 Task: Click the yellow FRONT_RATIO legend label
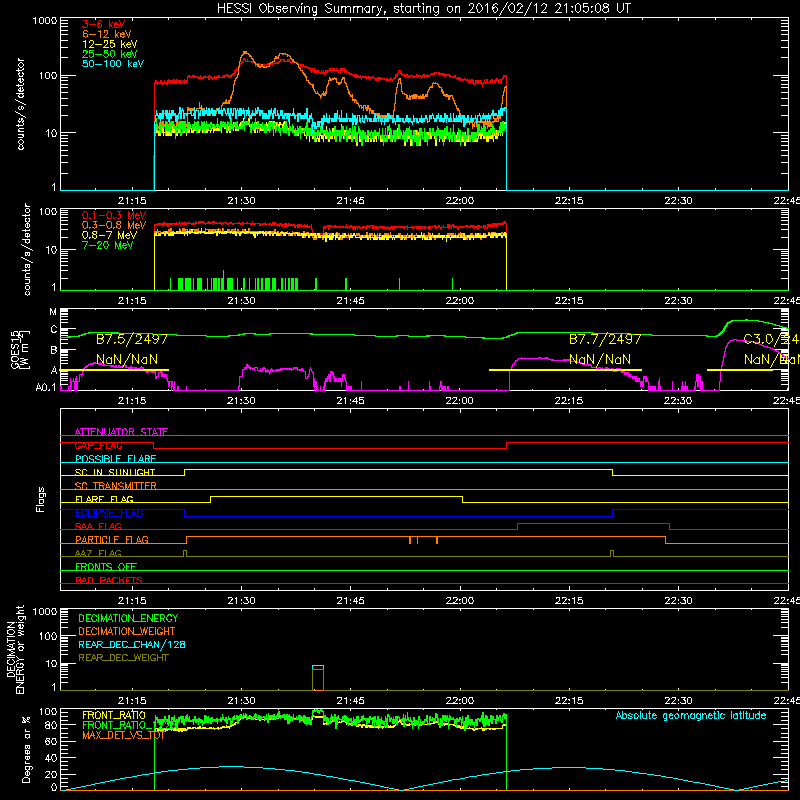pyautogui.click(x=114, y=716)
